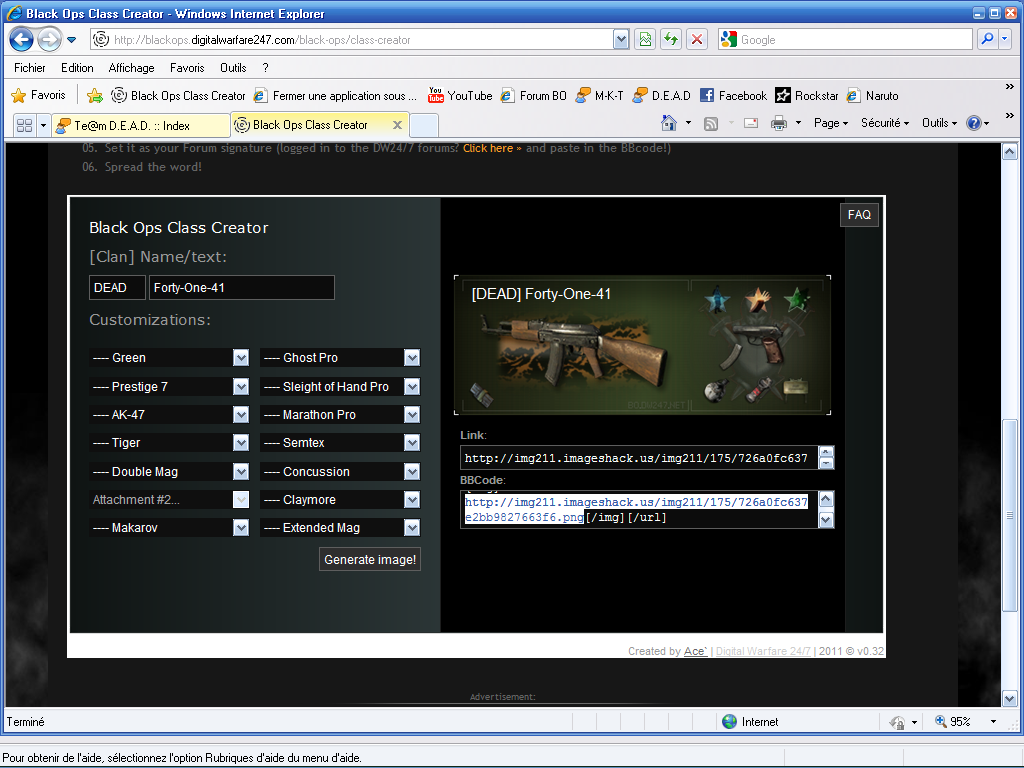
Task: Open the Marathon Pro dropdown
Action: [340, 415]
